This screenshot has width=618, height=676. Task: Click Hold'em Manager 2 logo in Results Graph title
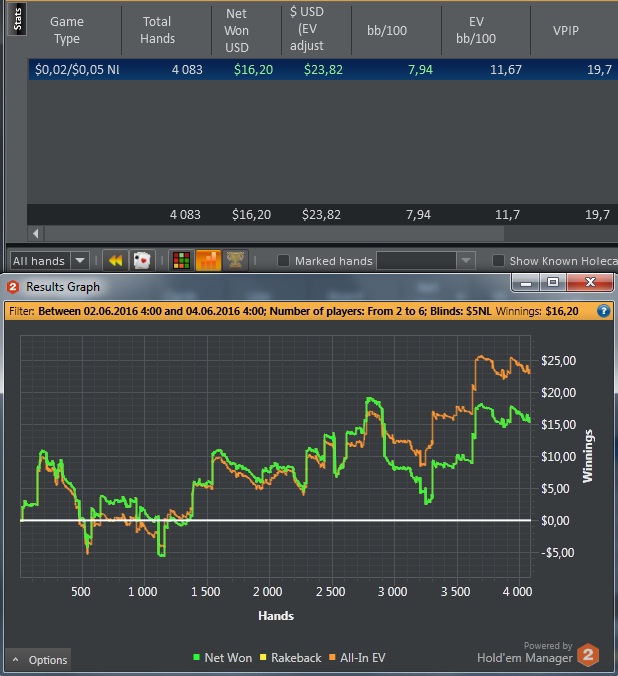[x=13, y=287]
